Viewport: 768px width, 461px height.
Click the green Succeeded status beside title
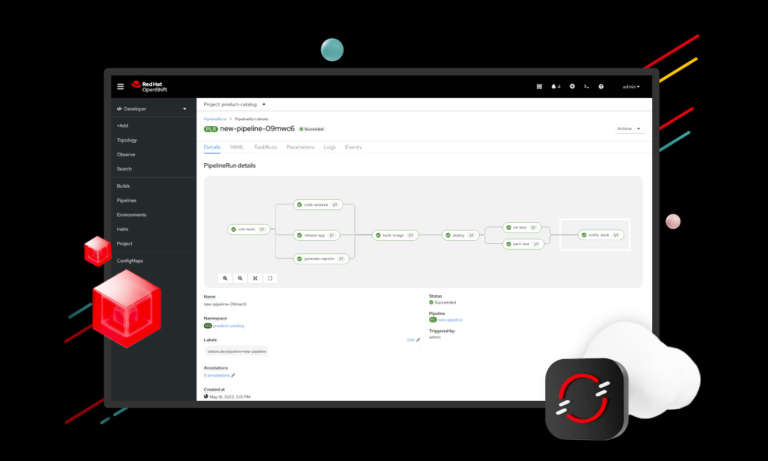312,129
